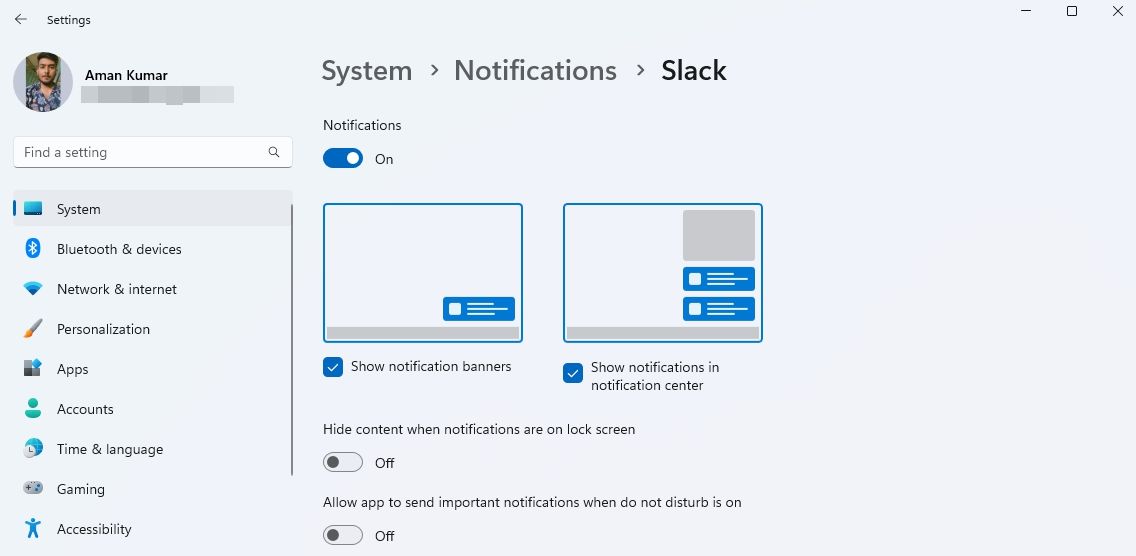This screenshot has width=1136, height=556.
Task: Click the Accounts person icon
Action: point(33,408)
